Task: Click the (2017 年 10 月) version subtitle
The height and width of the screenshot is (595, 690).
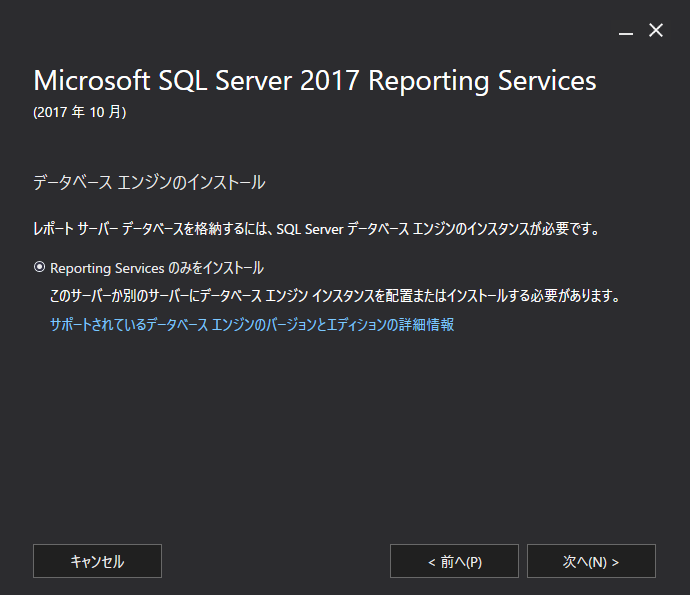Action: click(80, 112)
